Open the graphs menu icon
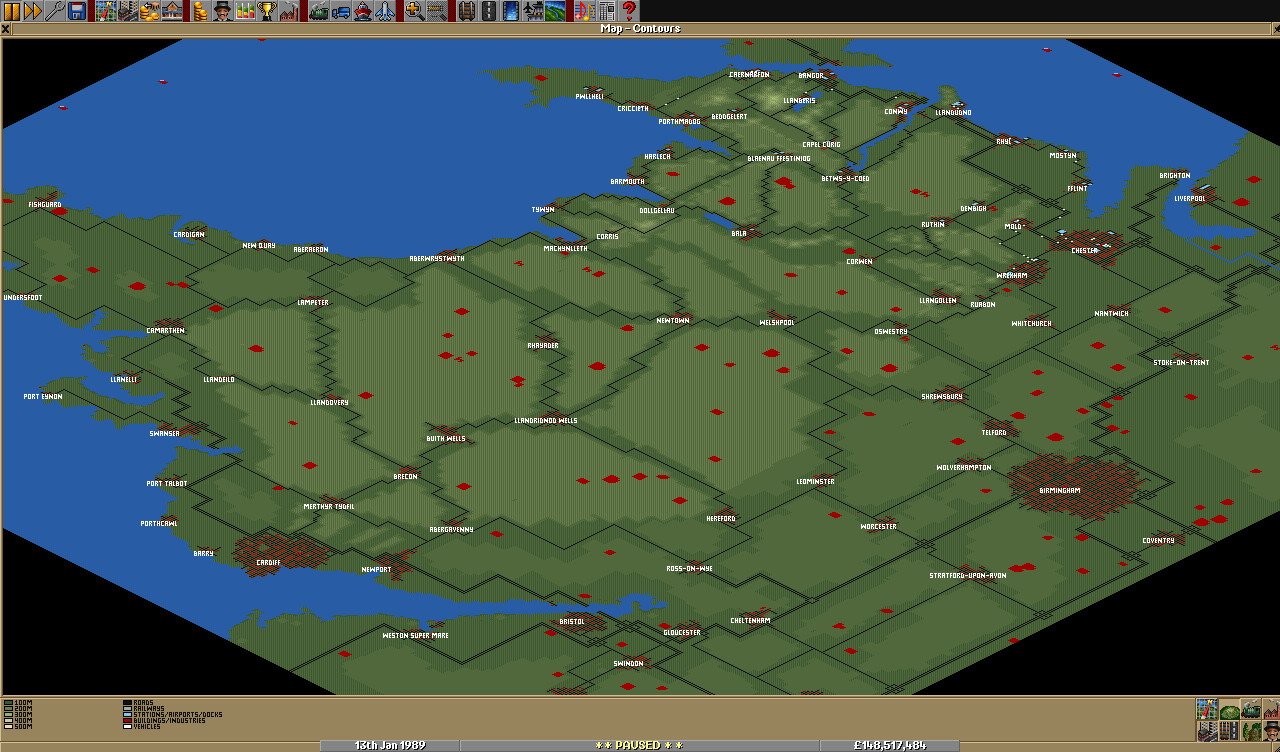This screenshot has height=752, width=1280. pos(243,11)
